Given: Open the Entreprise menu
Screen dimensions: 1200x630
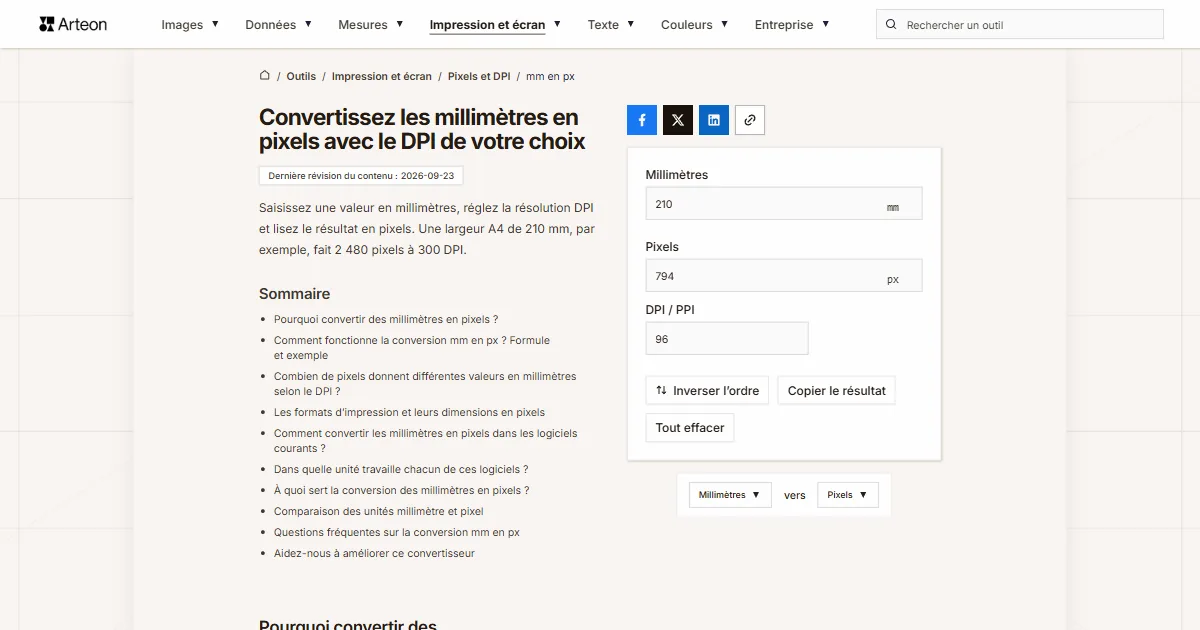Looking at the screenshot, I should coord(792,25).
